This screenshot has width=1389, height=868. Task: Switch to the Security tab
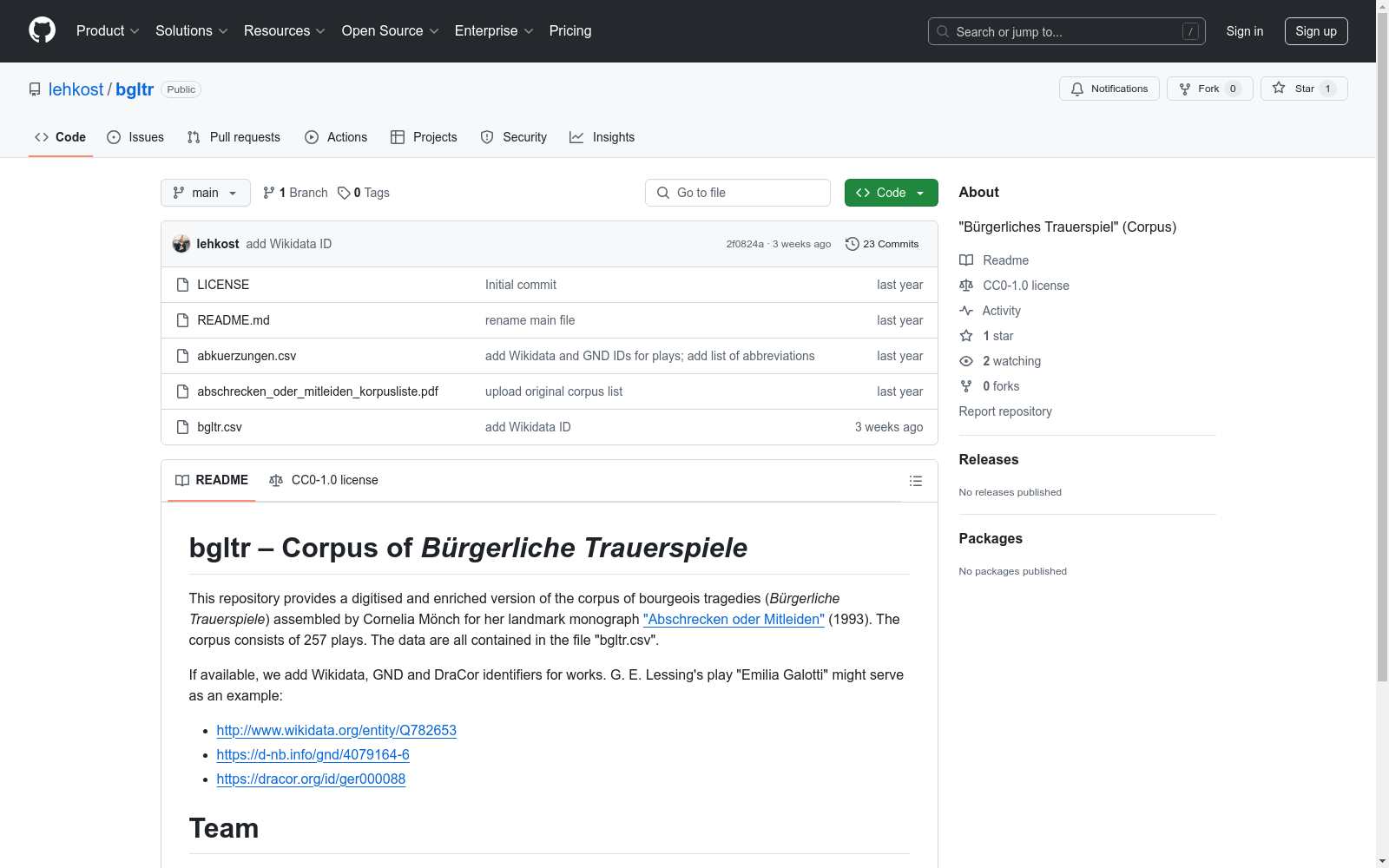pyautogui.click(x=514, y=137)
